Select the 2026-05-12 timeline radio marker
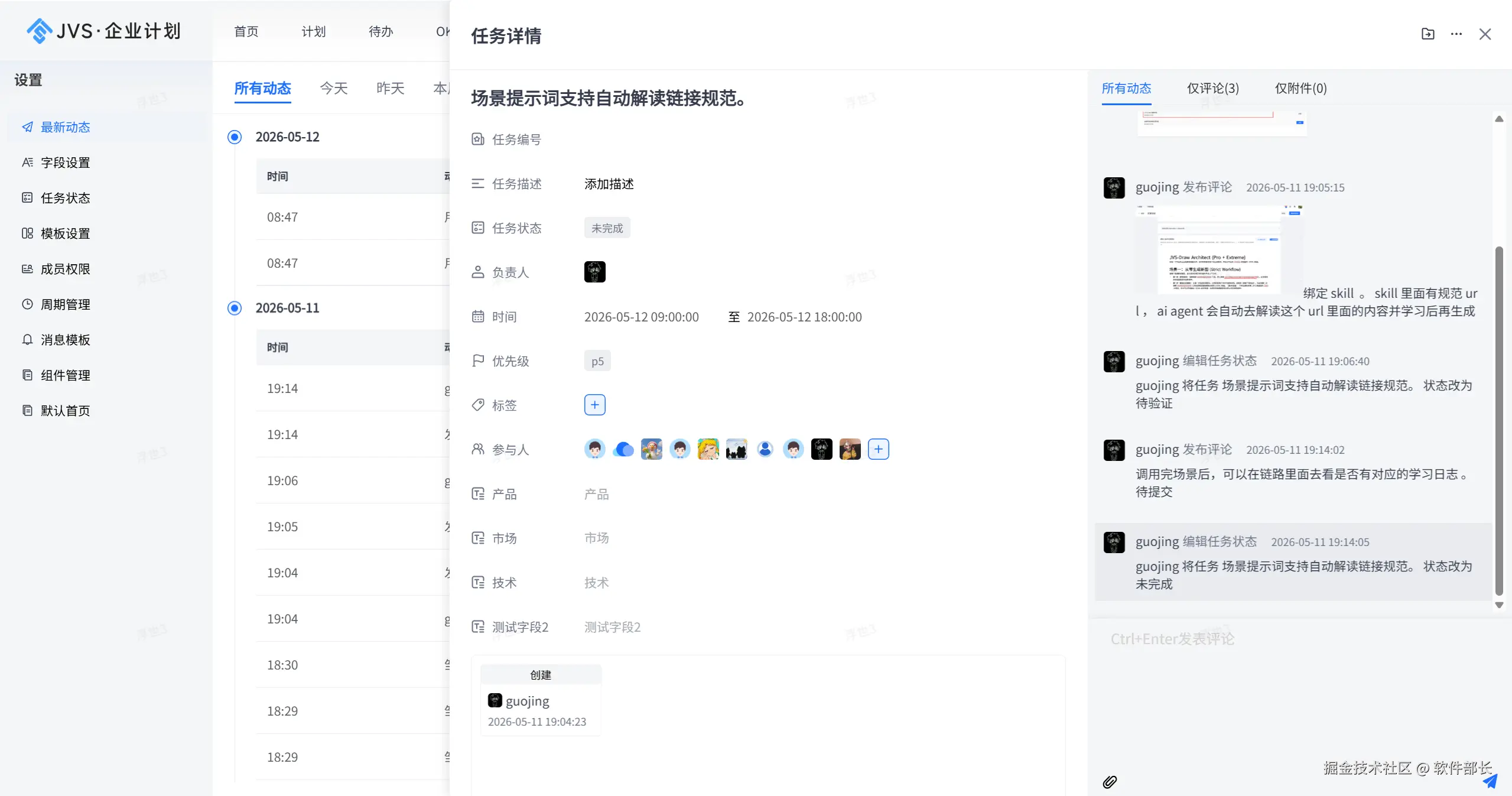The width and height of the screenshot is (1512, 796). (x=235, y=137)
